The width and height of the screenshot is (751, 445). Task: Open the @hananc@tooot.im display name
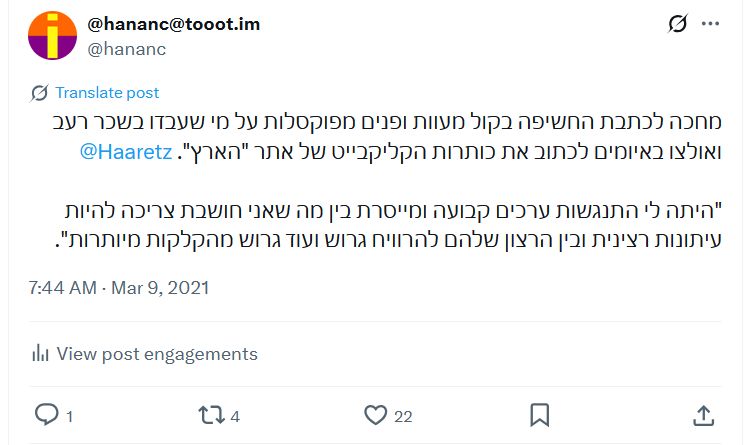tap(174, 24)
